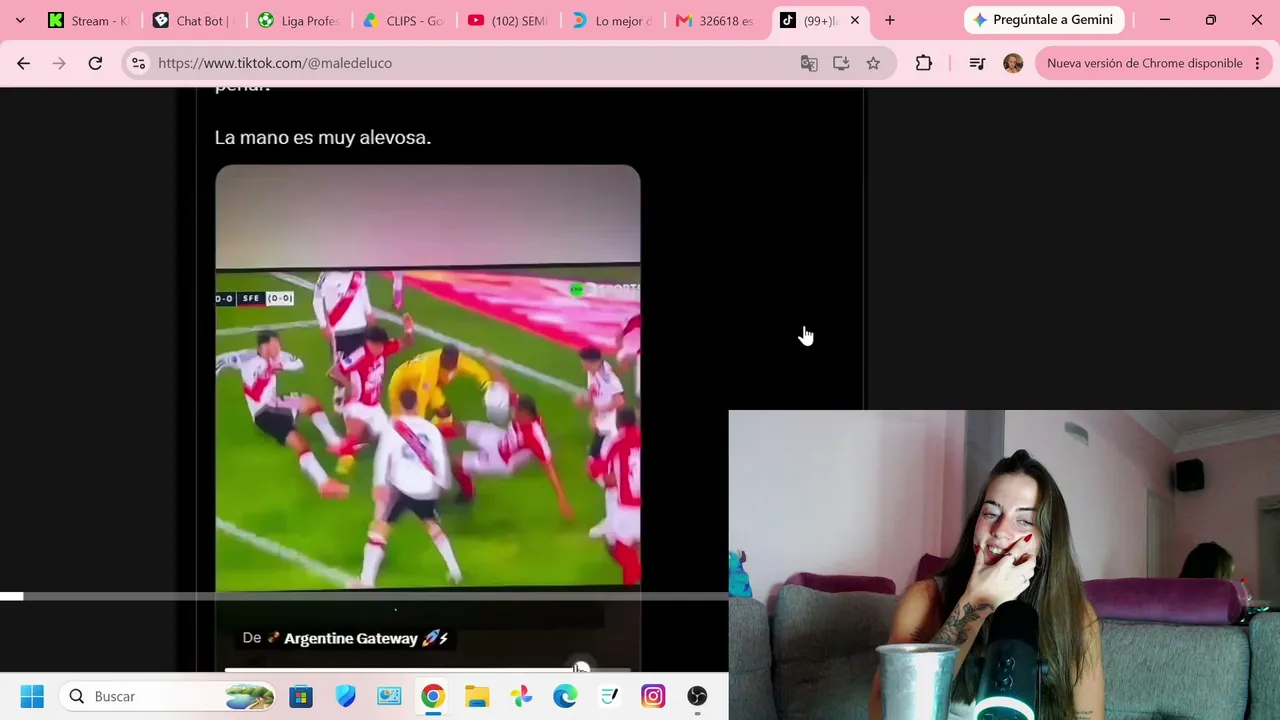
Task: Open a new tab with plus button
Action: 889,20
